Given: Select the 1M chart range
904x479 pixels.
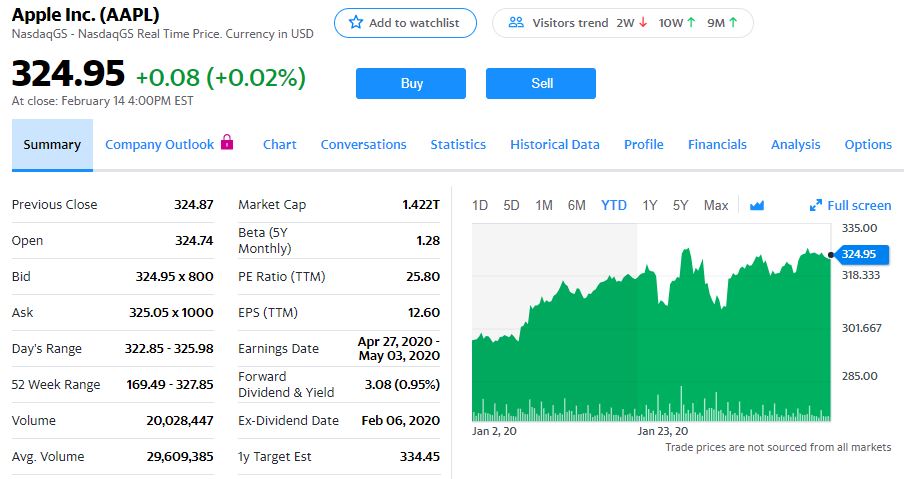Looking at the screenshot, I should pyautogui.click(x=544, y=205).
